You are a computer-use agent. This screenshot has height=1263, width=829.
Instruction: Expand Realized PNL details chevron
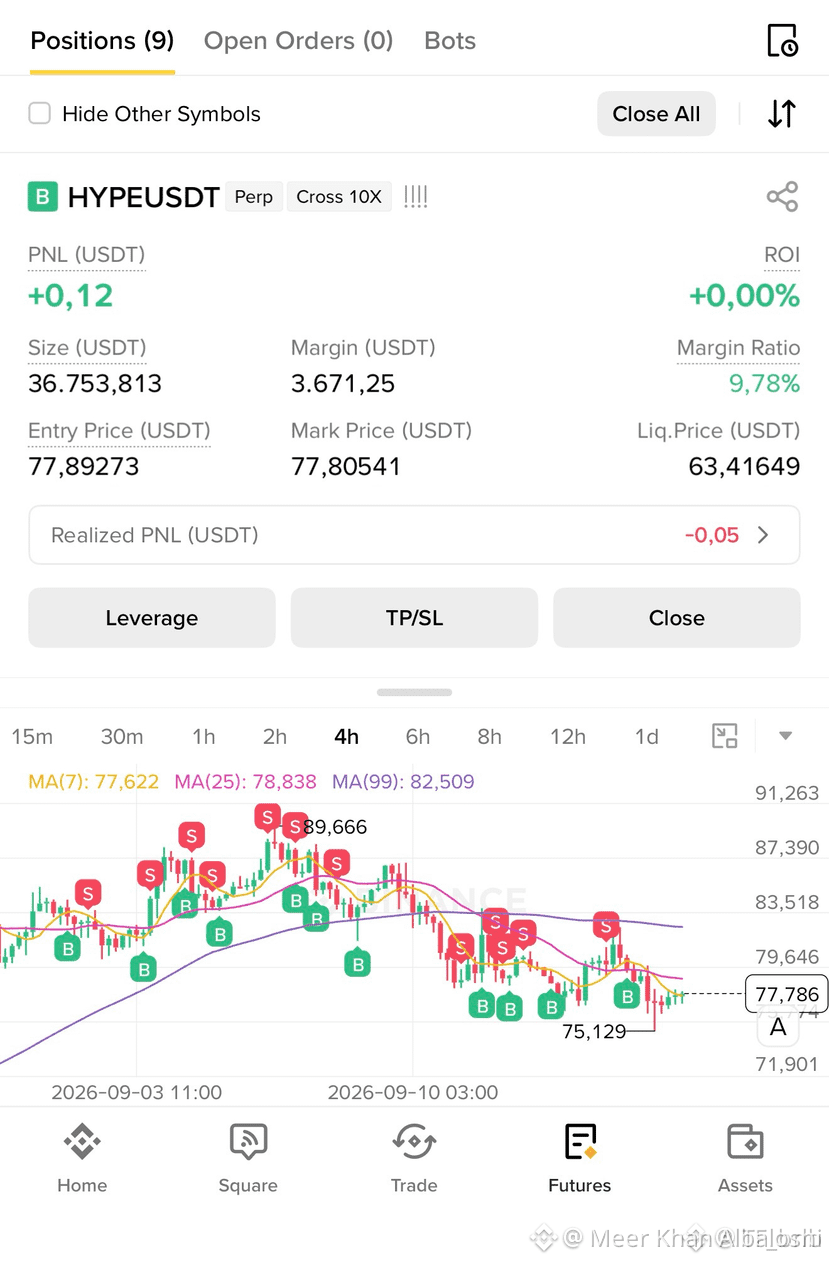pyautogui.click(x=763, y=535)
